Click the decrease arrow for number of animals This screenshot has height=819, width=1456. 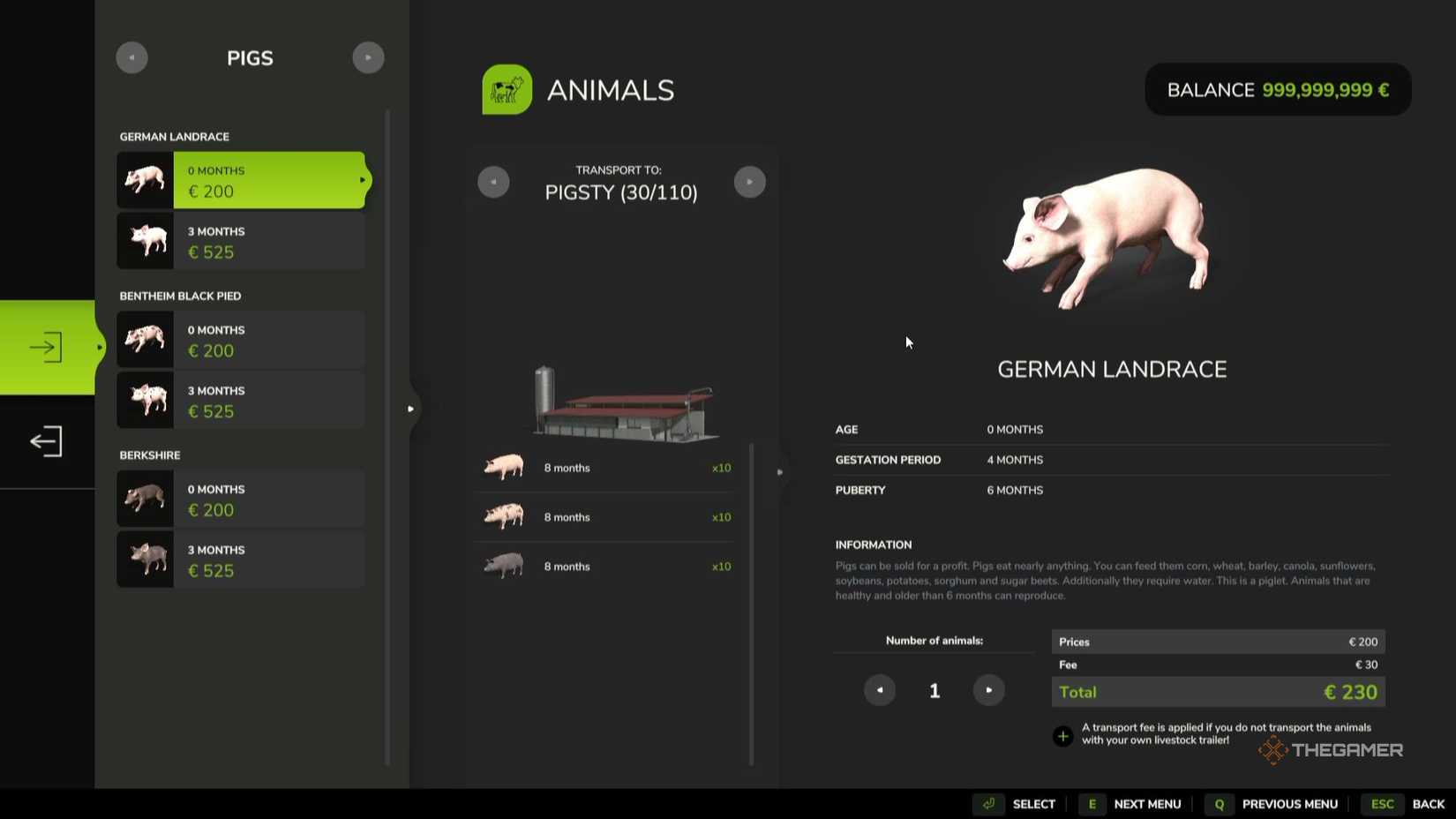(x=879, y=690)
